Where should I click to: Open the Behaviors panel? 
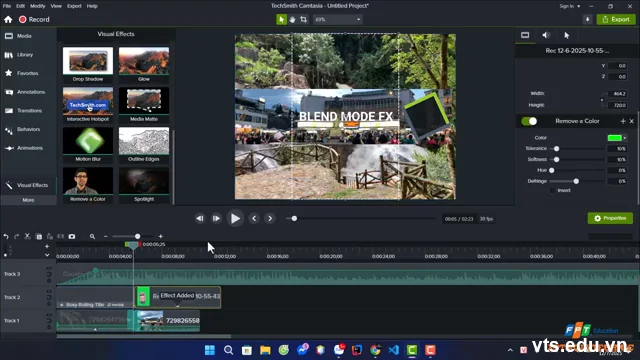click(22, 129)
